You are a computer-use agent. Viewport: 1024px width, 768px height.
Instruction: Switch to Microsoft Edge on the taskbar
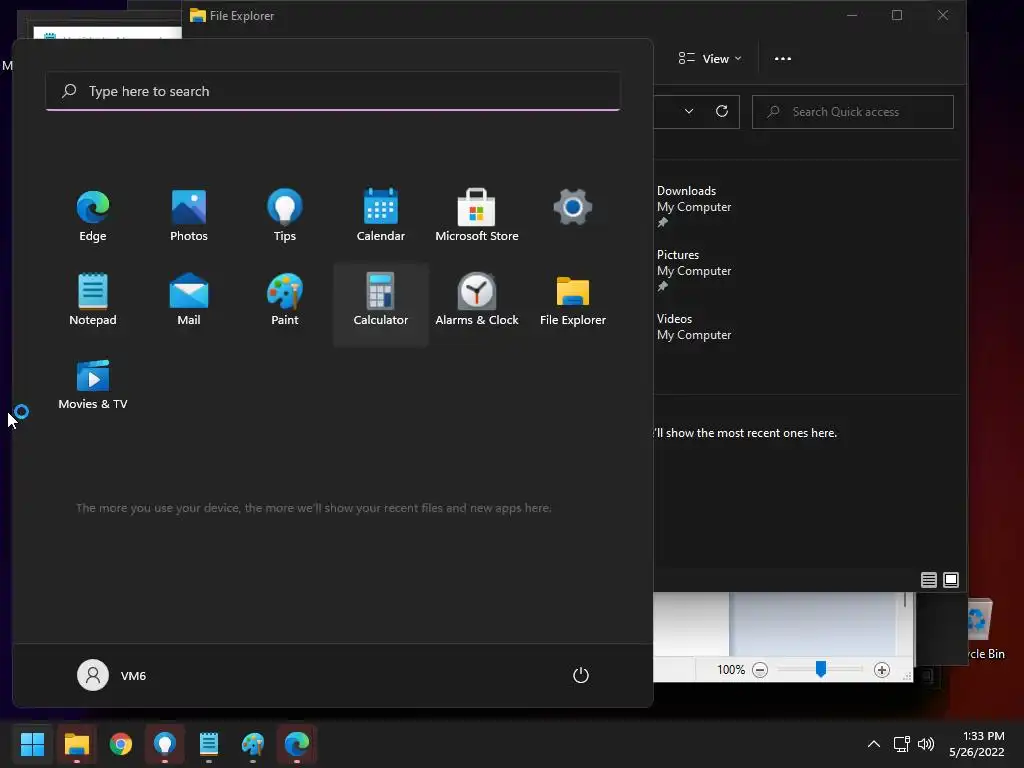pos(297,744)
